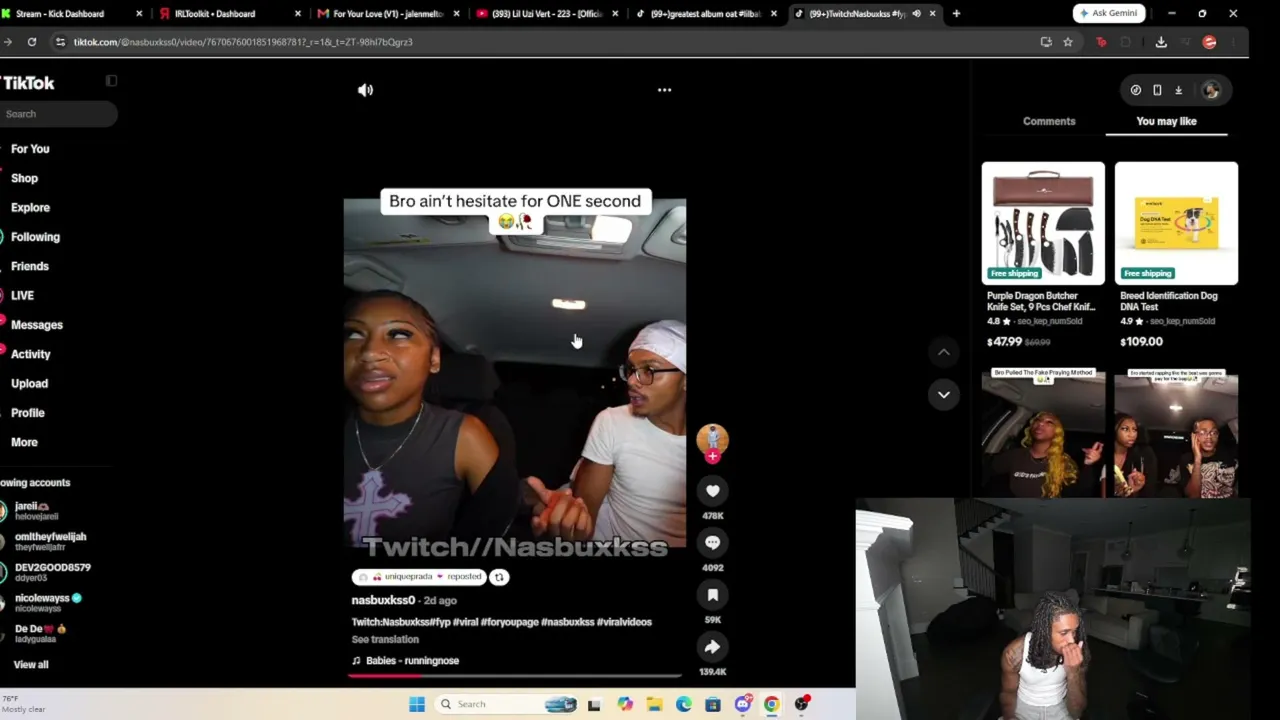Open the taskbar weather widget
The height and width of the screenshot is (720, 1280).
[24, 704]
